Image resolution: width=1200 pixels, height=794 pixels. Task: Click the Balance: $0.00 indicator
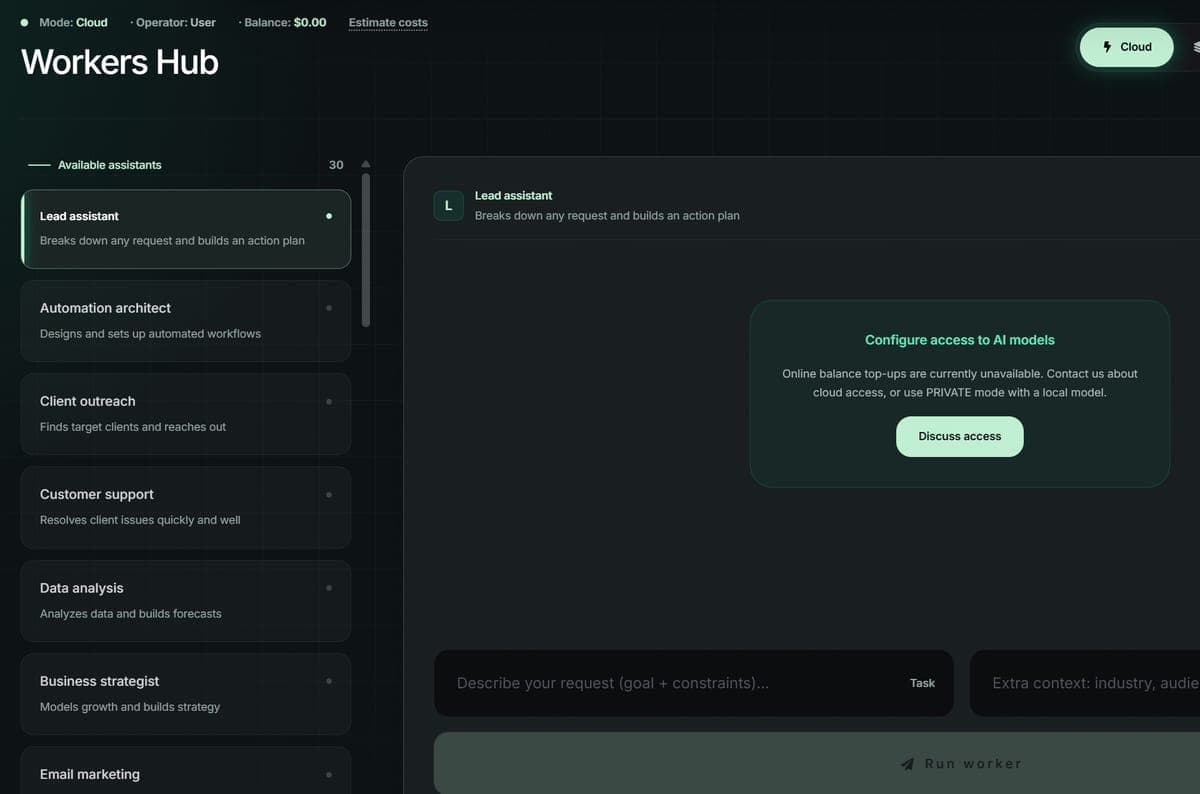click(x=285, y=22)
